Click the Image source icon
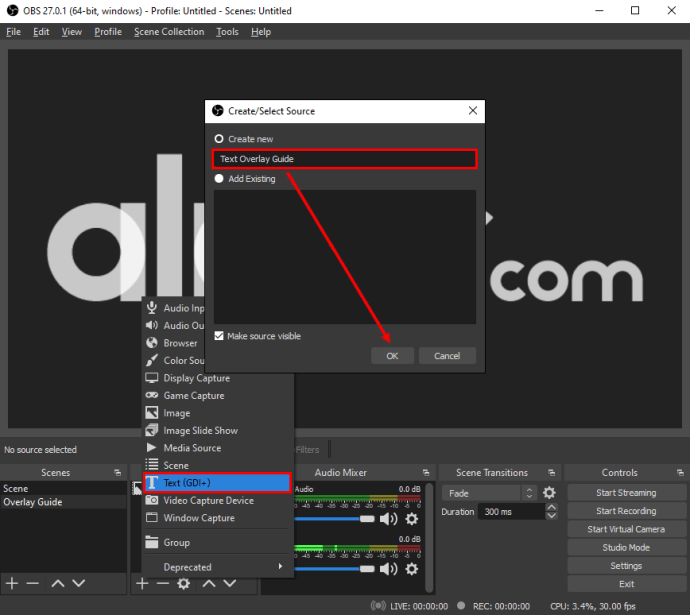 [x=152, y=413]
